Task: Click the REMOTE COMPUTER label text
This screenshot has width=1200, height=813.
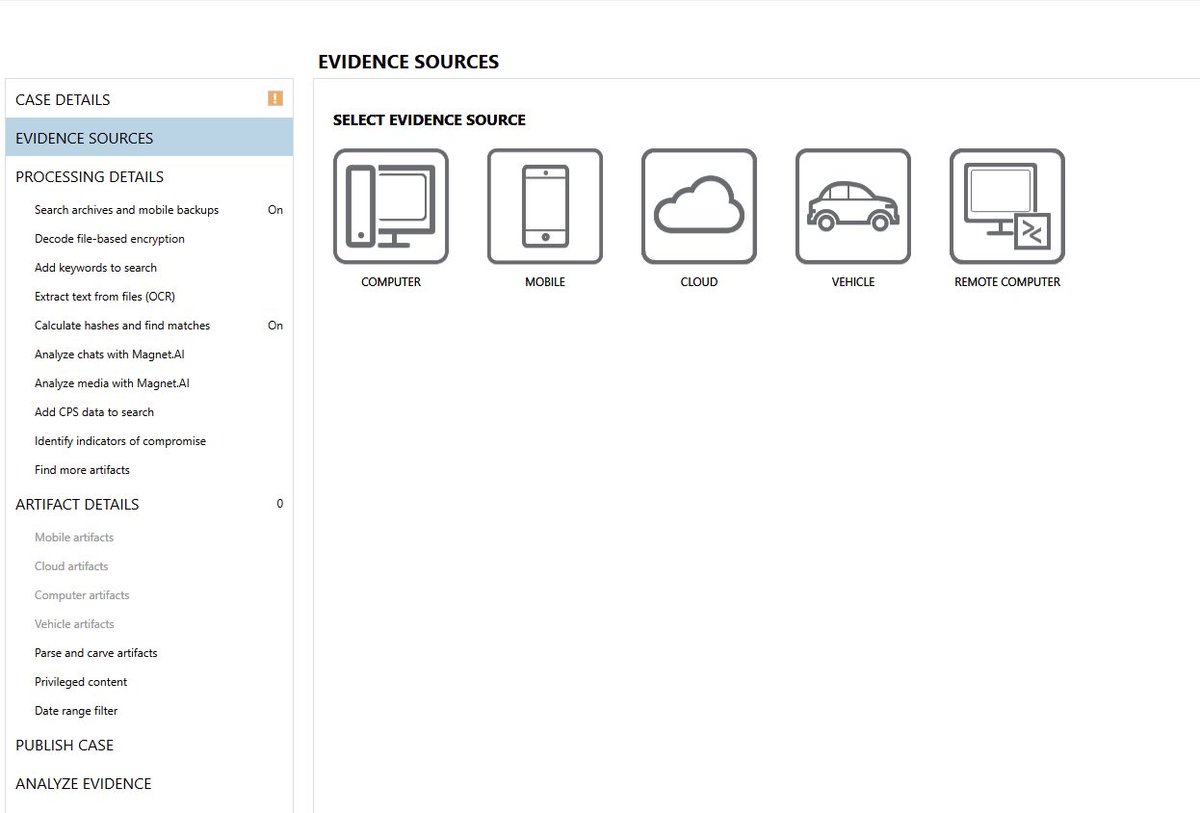Action: pos(1007,282)
